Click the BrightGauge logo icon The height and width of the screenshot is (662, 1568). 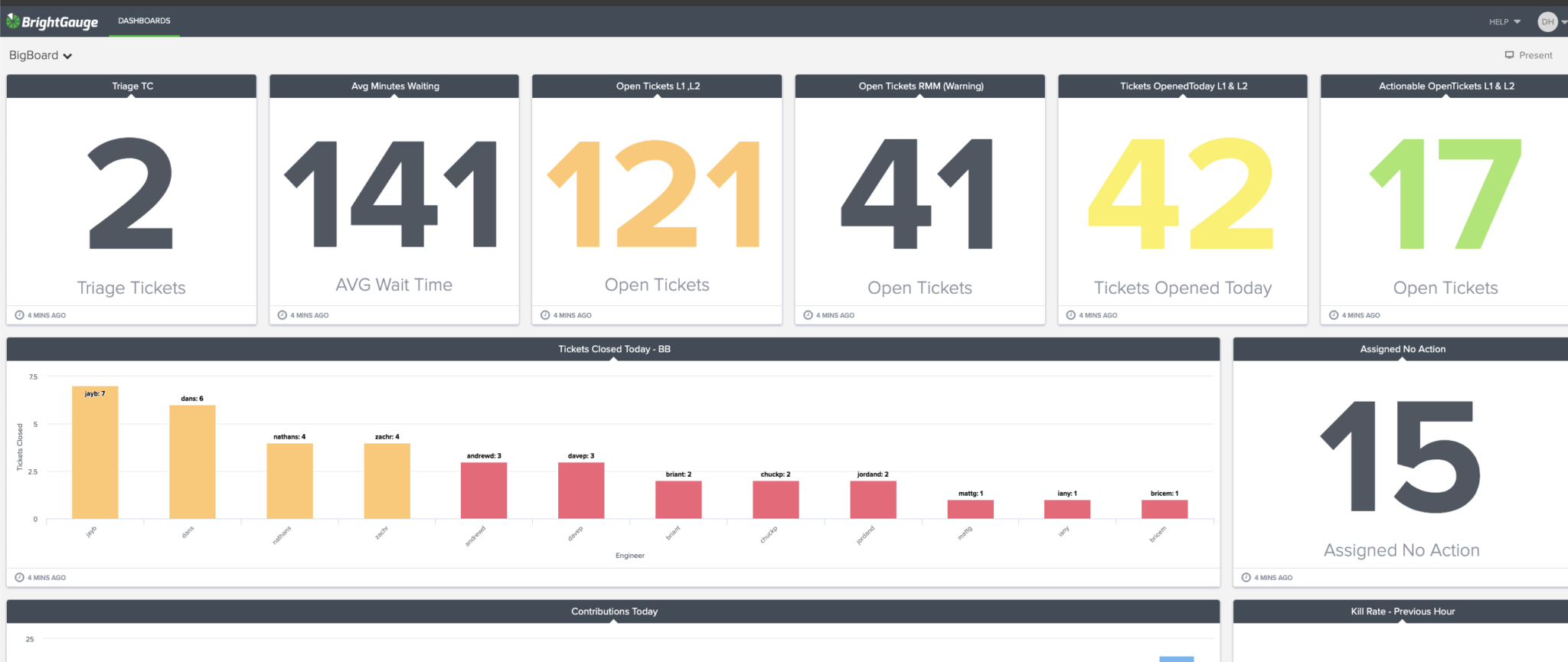click(x=13, y=21)
